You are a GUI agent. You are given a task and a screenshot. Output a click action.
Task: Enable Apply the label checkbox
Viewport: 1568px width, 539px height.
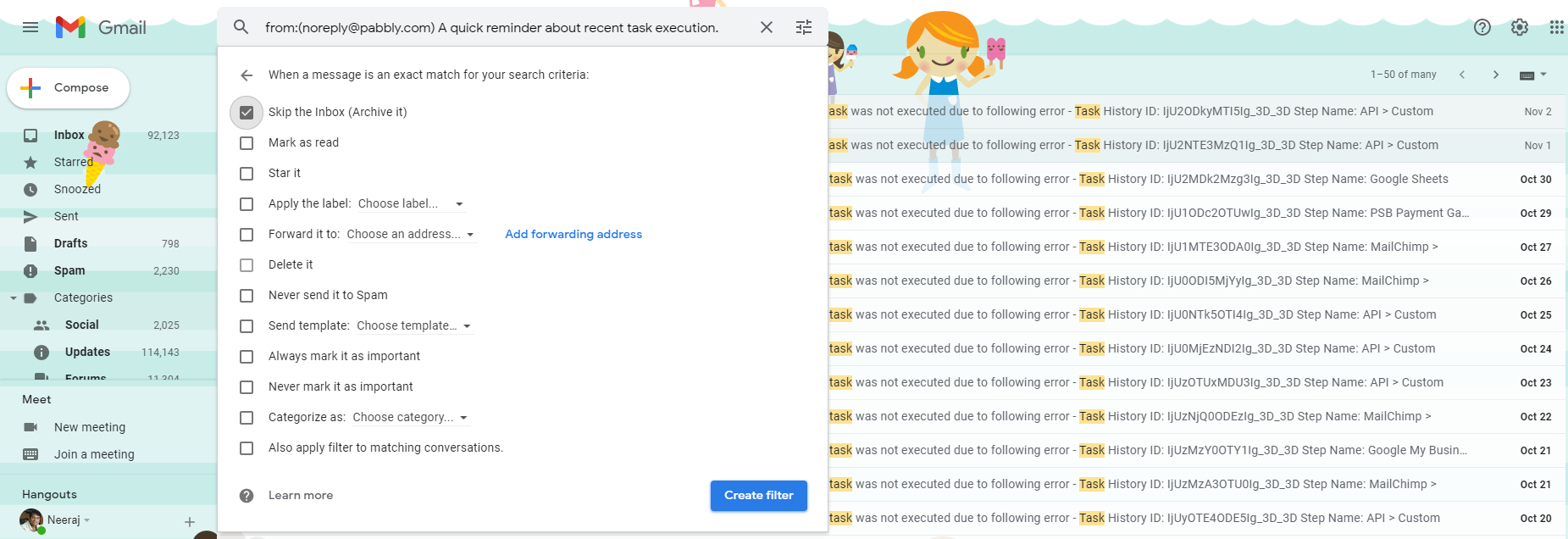coord(247,204)
